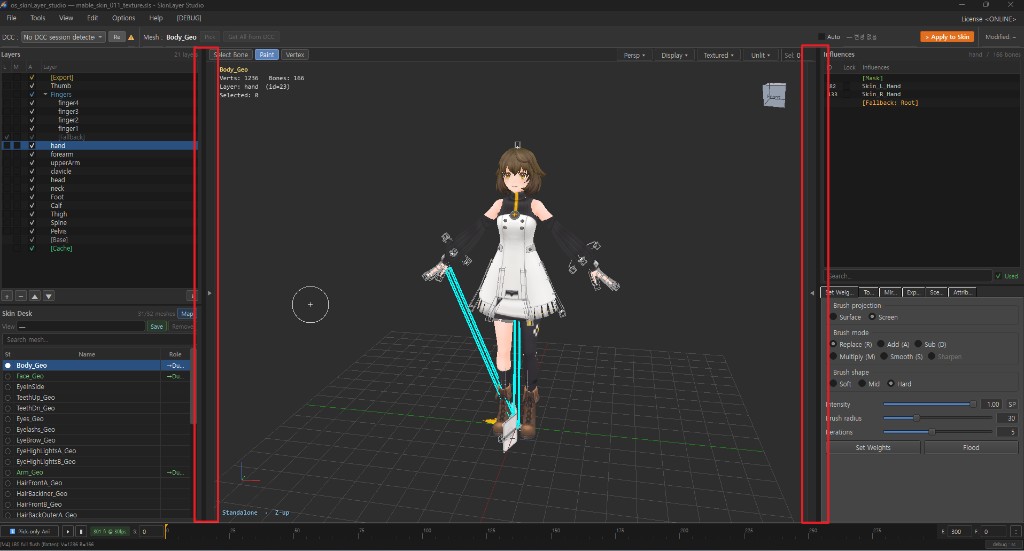Image resolution: width=1024 pixels, height=551 pixels.
Task: Click the Vertex mode button
Action: (x=295, y=55)
